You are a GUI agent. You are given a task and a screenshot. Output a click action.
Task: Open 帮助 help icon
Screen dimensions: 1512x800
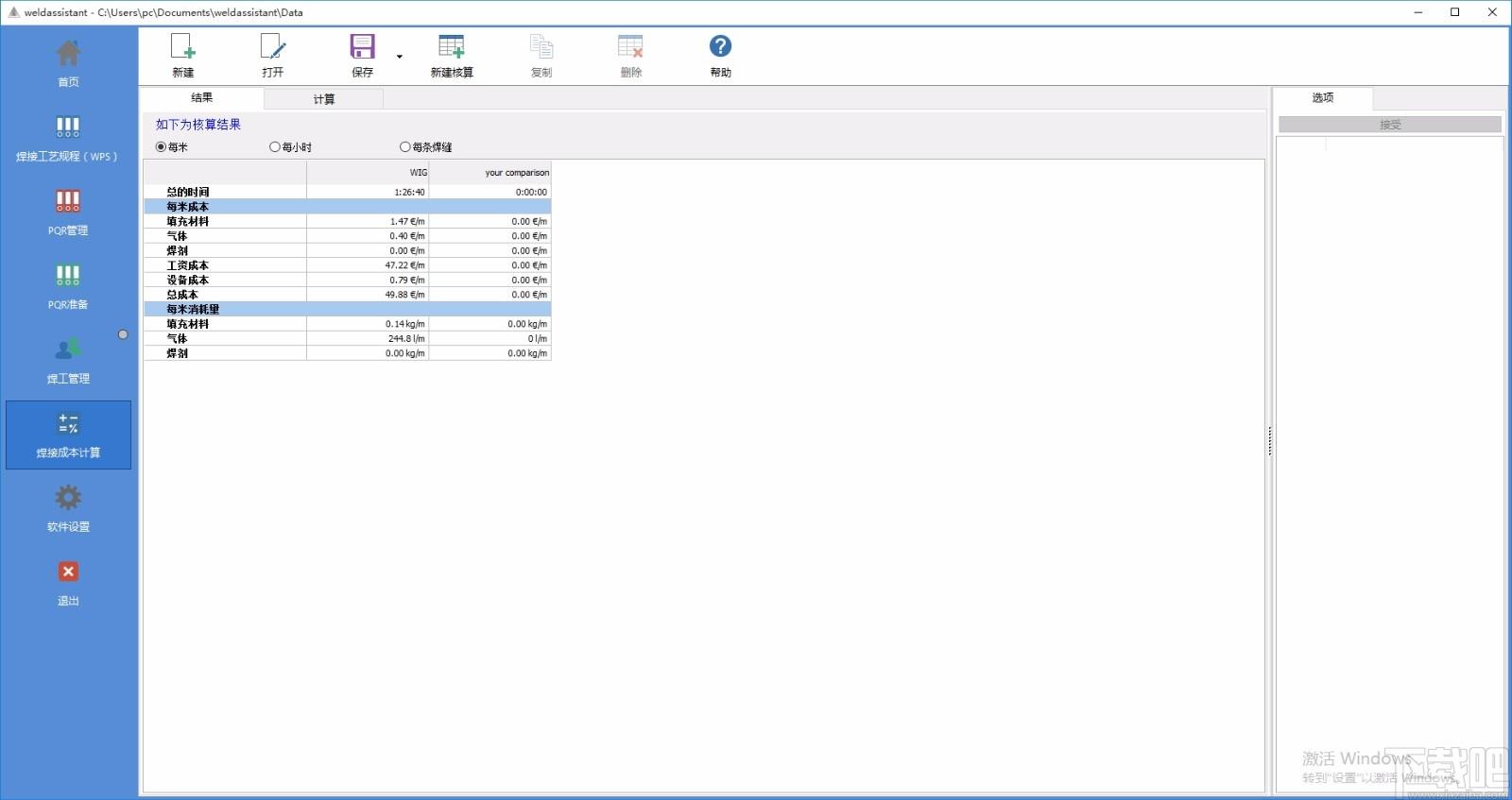click(x=720, y=45)
